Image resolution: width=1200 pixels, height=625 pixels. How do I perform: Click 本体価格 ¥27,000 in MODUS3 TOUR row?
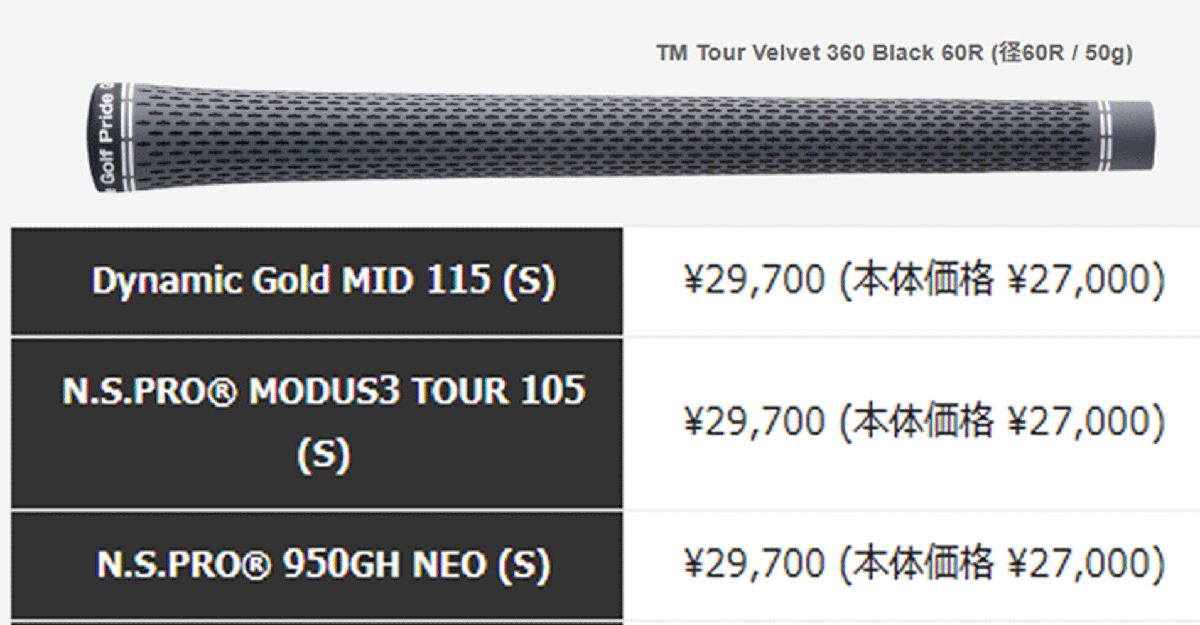1001,422
